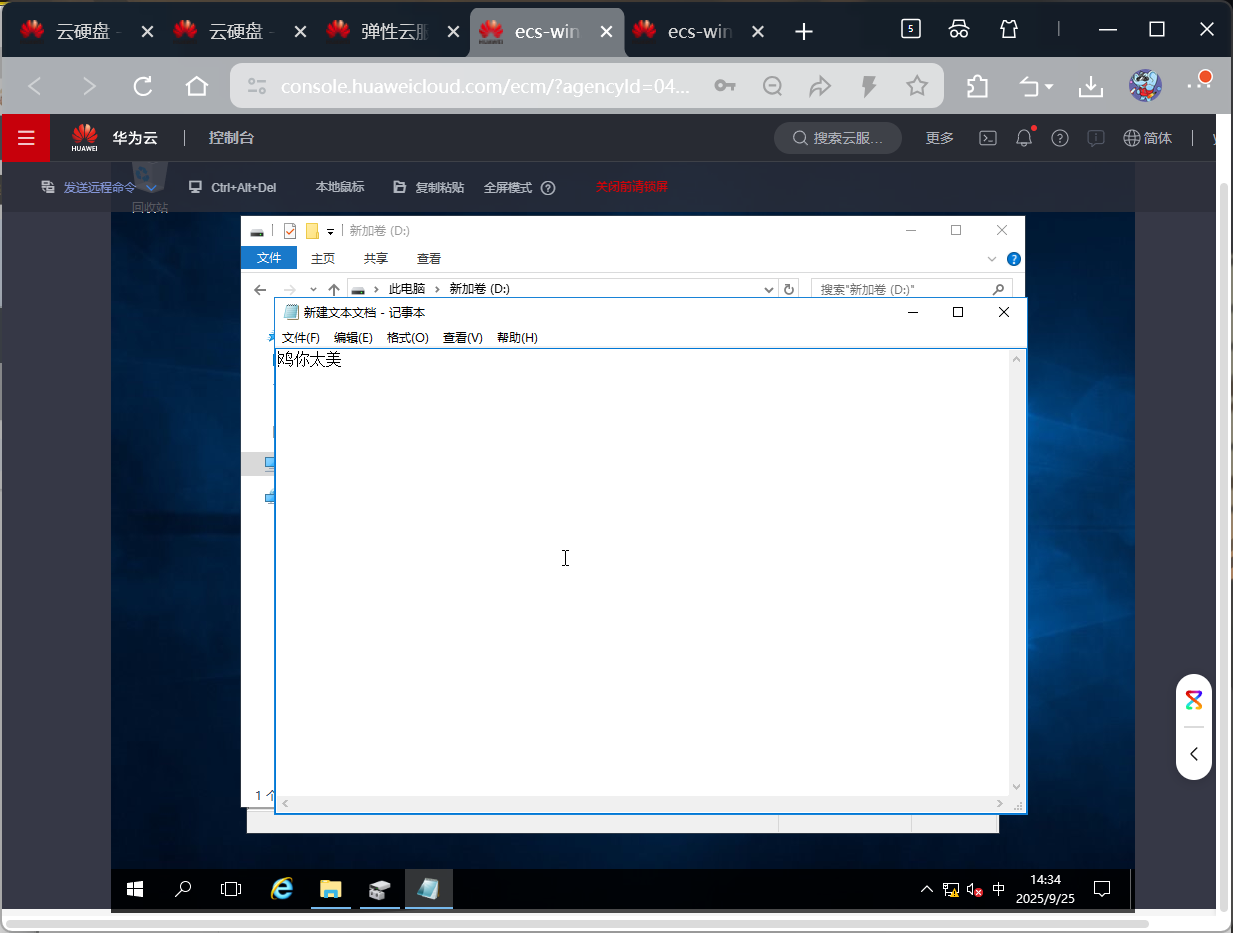The height and width of the screenshot is (933, 1233).
Task: Click the Notepad icon on remote taskbar
Action: [429, 888]
